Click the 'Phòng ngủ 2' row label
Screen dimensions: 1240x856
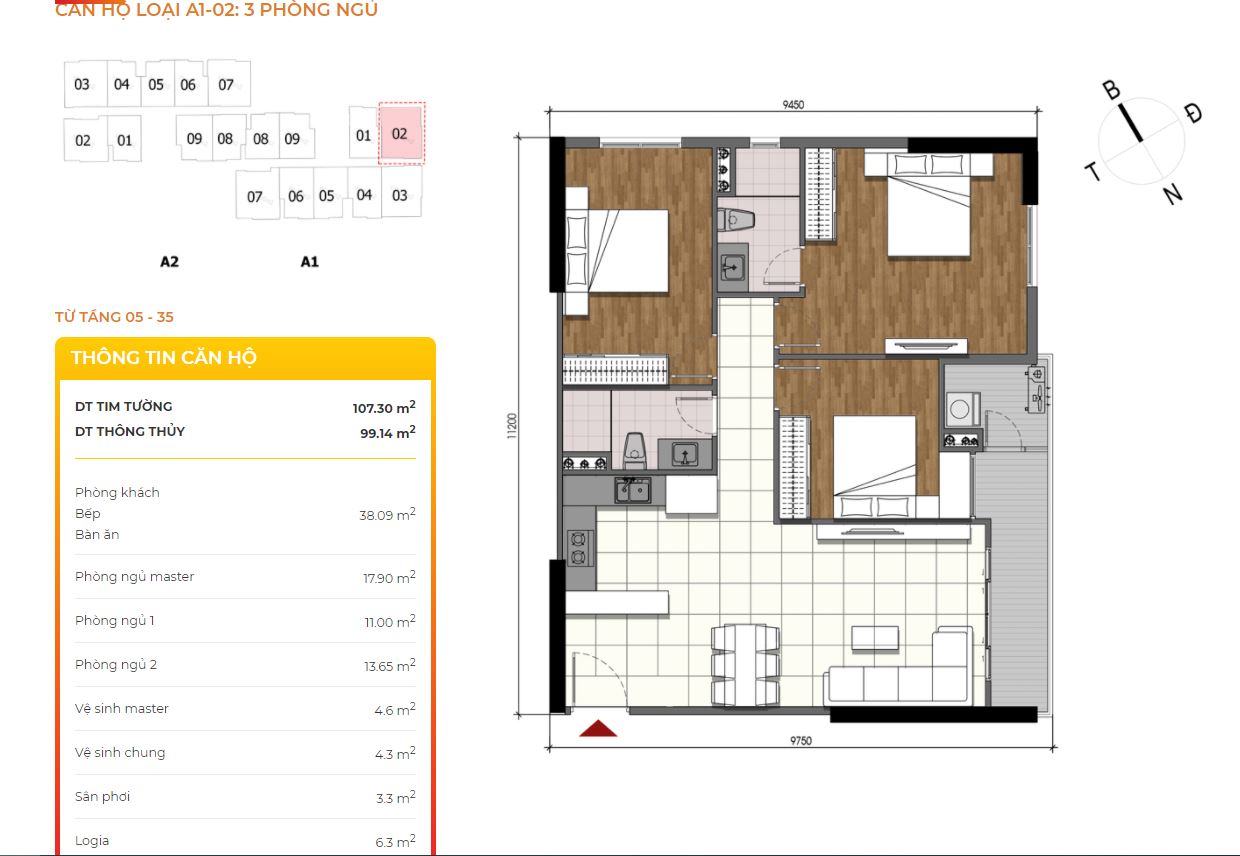click(116, 665)
